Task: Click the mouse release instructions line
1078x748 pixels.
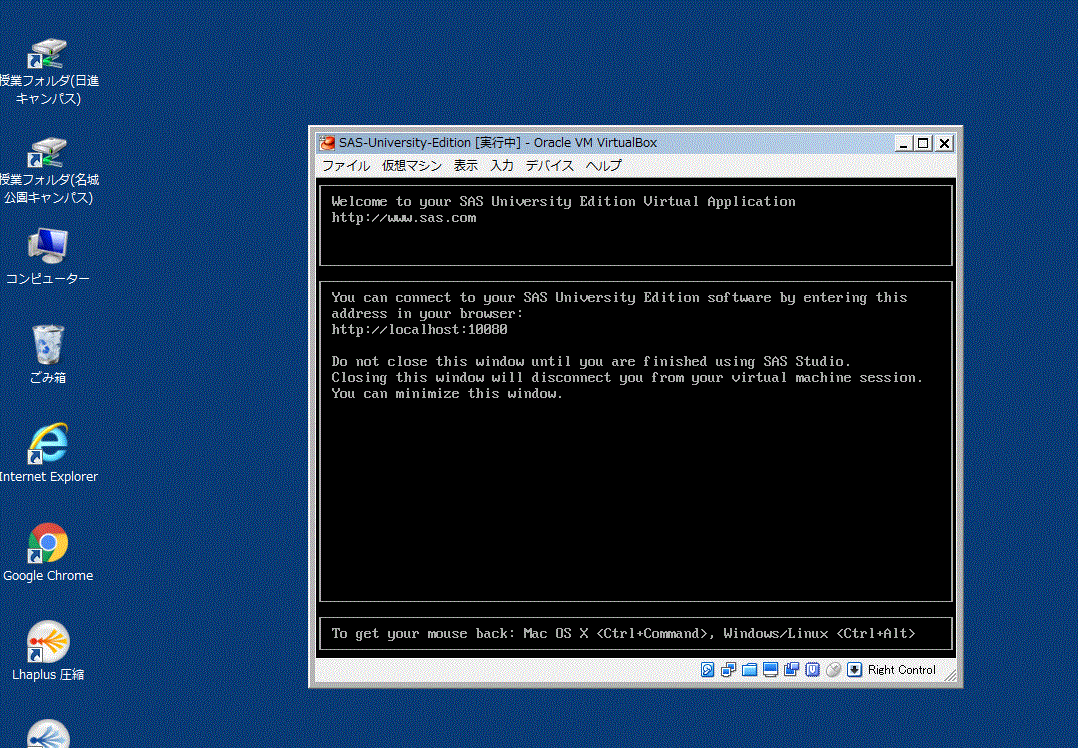Action: (623, 634)
